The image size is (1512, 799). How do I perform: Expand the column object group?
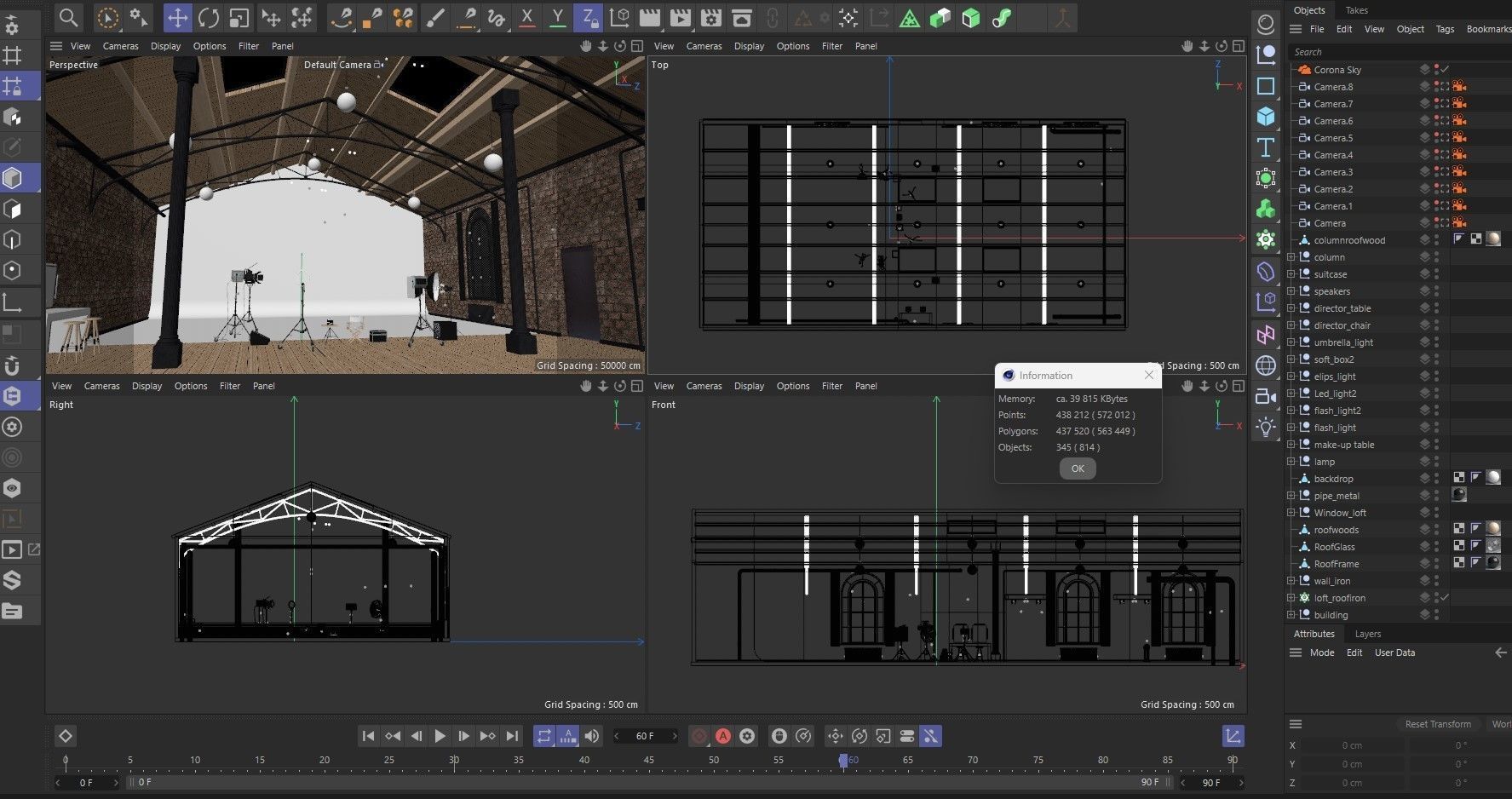point(1291,257)
